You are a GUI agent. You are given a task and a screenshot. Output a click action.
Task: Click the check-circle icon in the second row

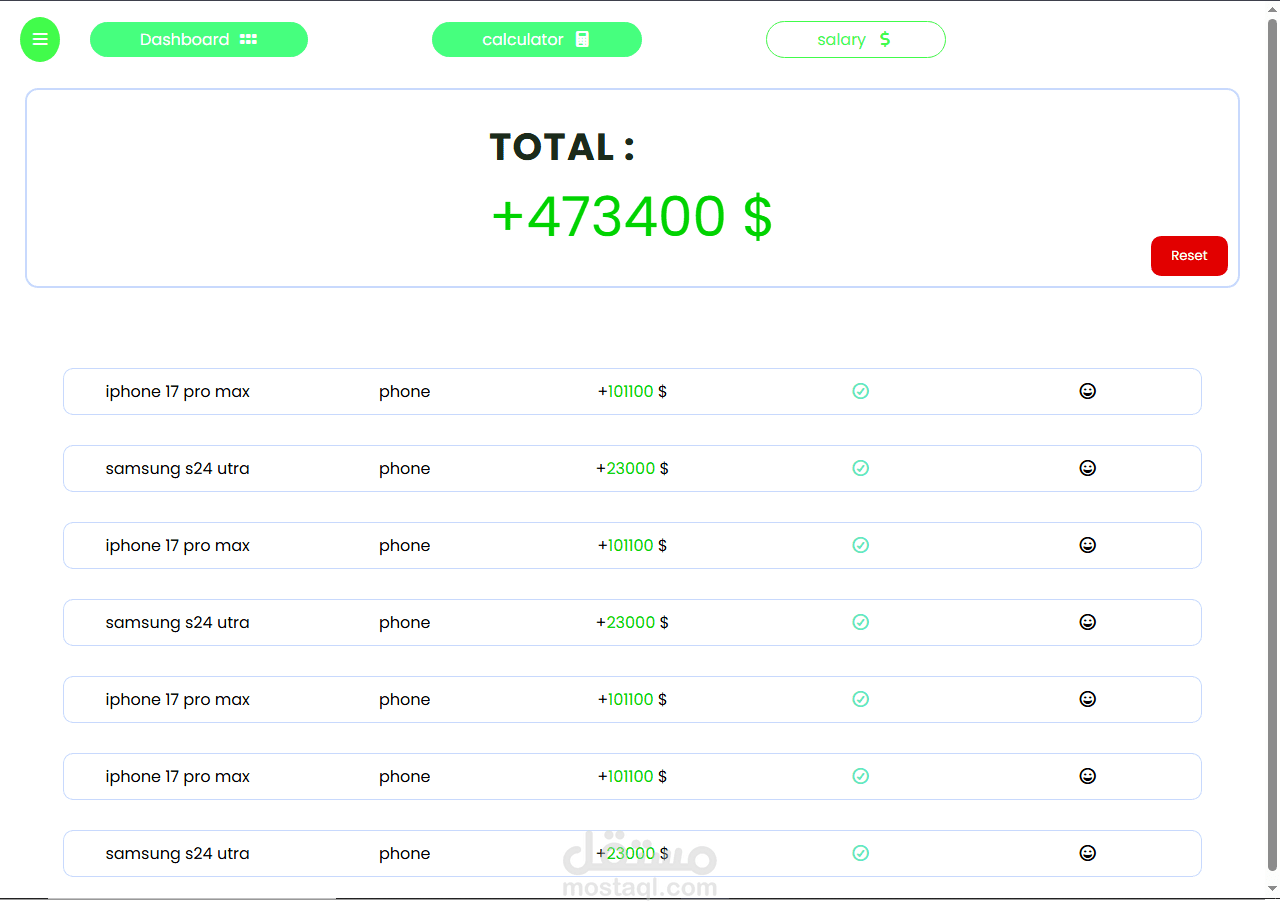[x=861, y=468]
